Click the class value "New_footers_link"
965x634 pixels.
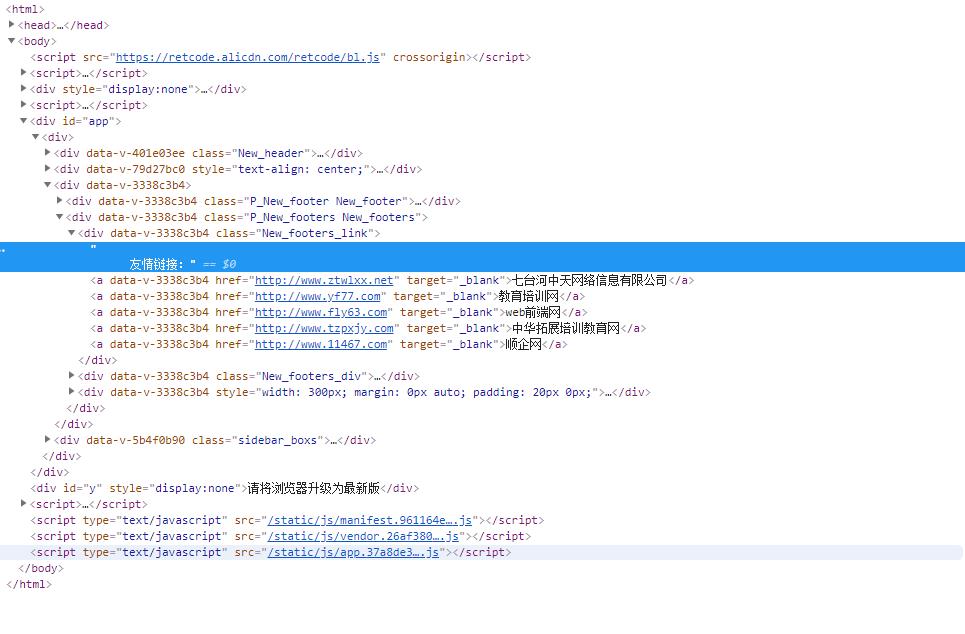click(314, 233)
